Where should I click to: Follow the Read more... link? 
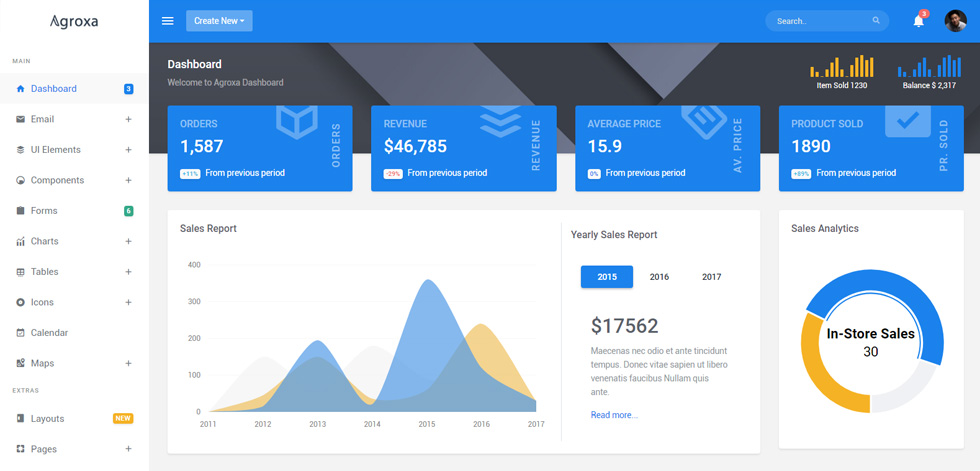click(x=614, y=415)
